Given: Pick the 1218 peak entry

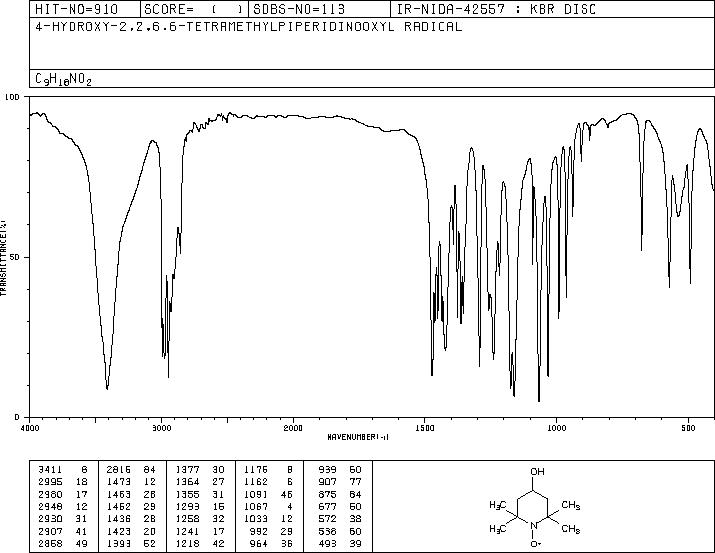Looking at the screenshot, I should (x=200, y=543).
